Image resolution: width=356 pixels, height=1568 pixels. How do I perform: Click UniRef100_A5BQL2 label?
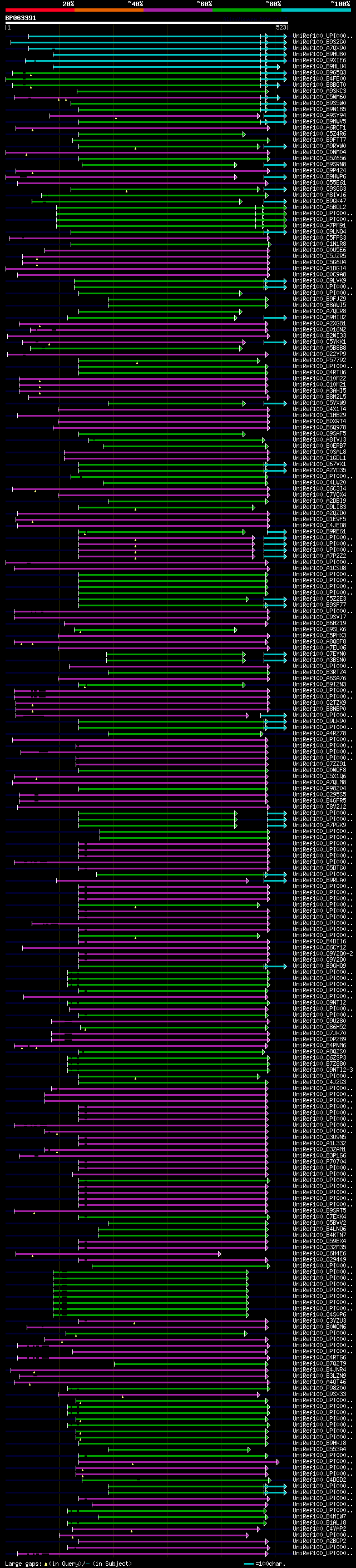tap(319, 207)
